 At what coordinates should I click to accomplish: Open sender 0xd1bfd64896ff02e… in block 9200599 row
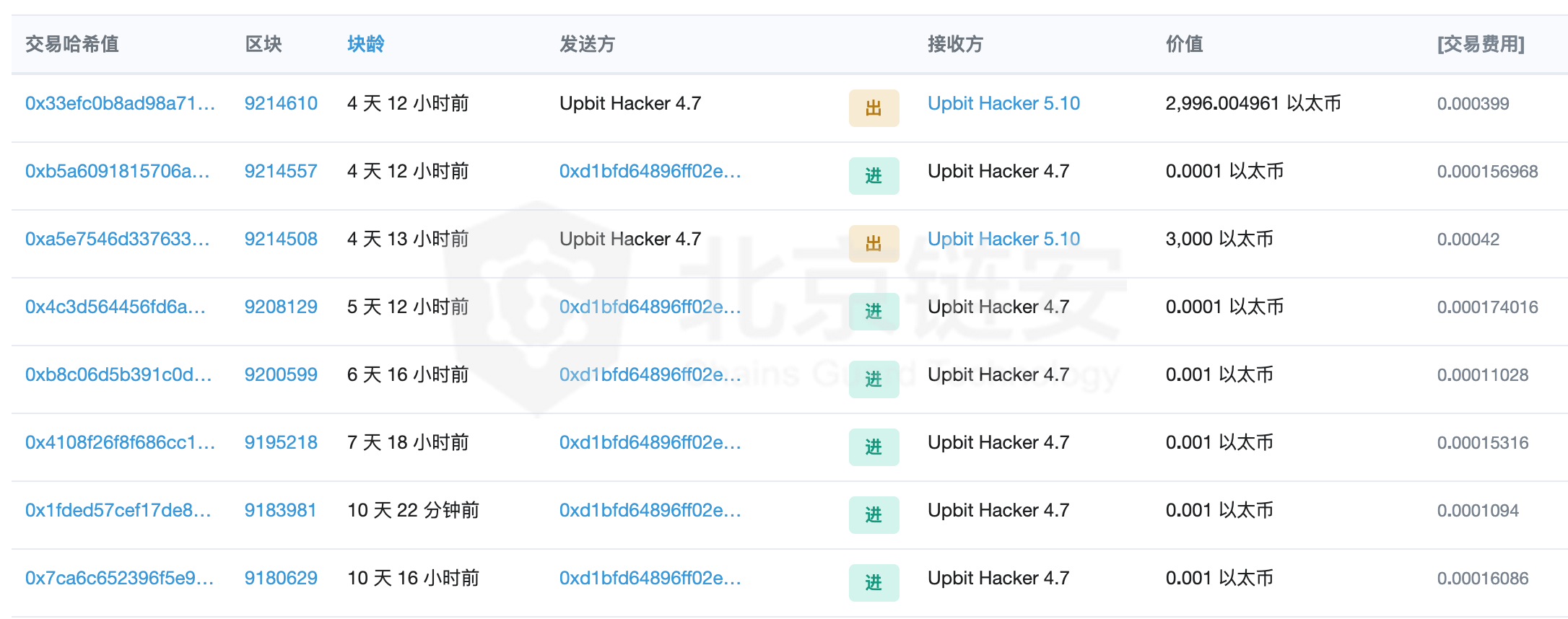pos(650,374)
